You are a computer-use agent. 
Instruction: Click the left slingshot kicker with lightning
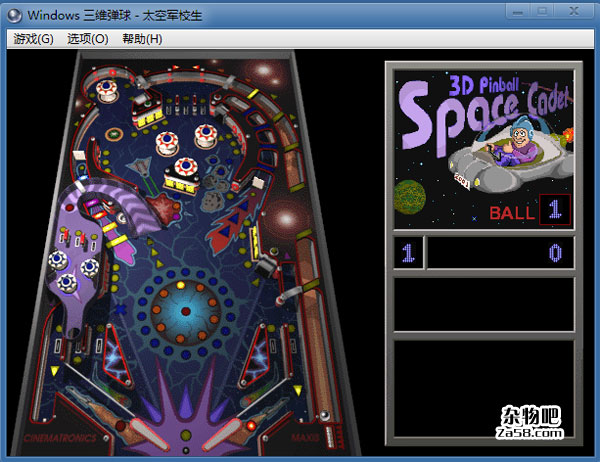pyautogui.click(x=117, y=356)
